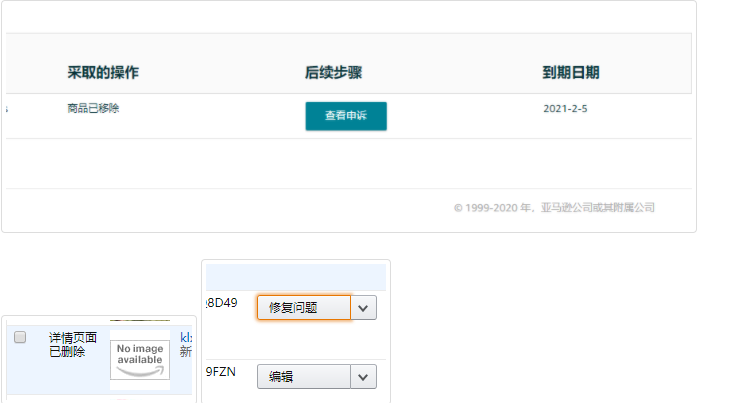Click the 查看申诉 button

coord(345,116)
